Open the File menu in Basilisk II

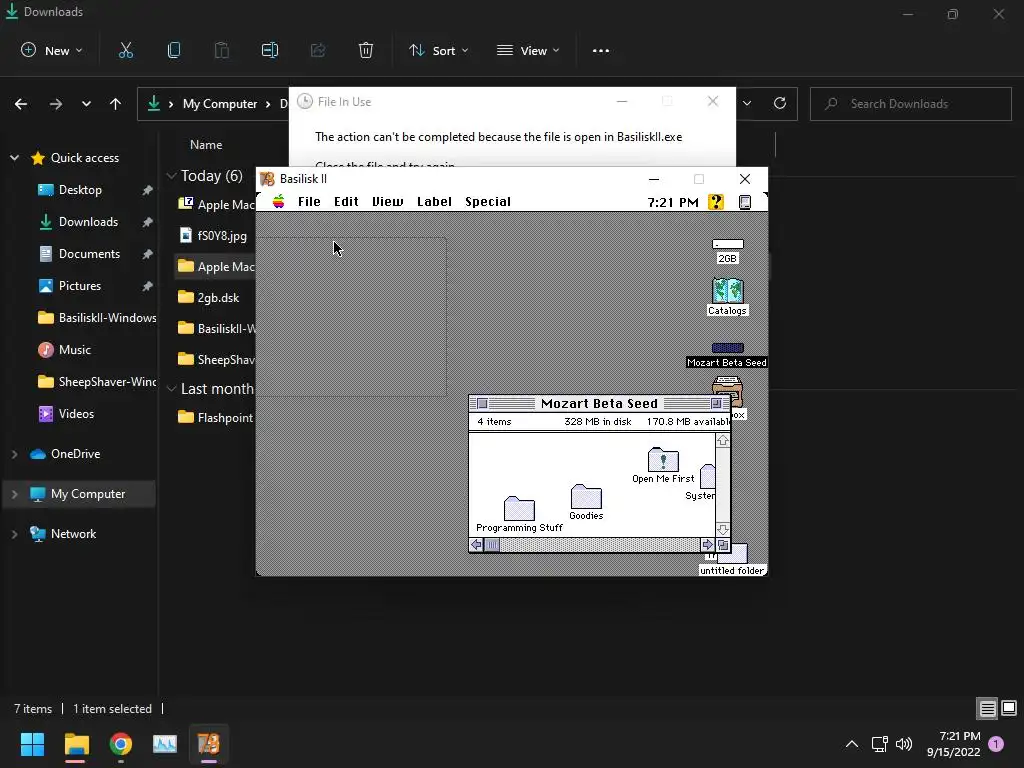(309, 201)
